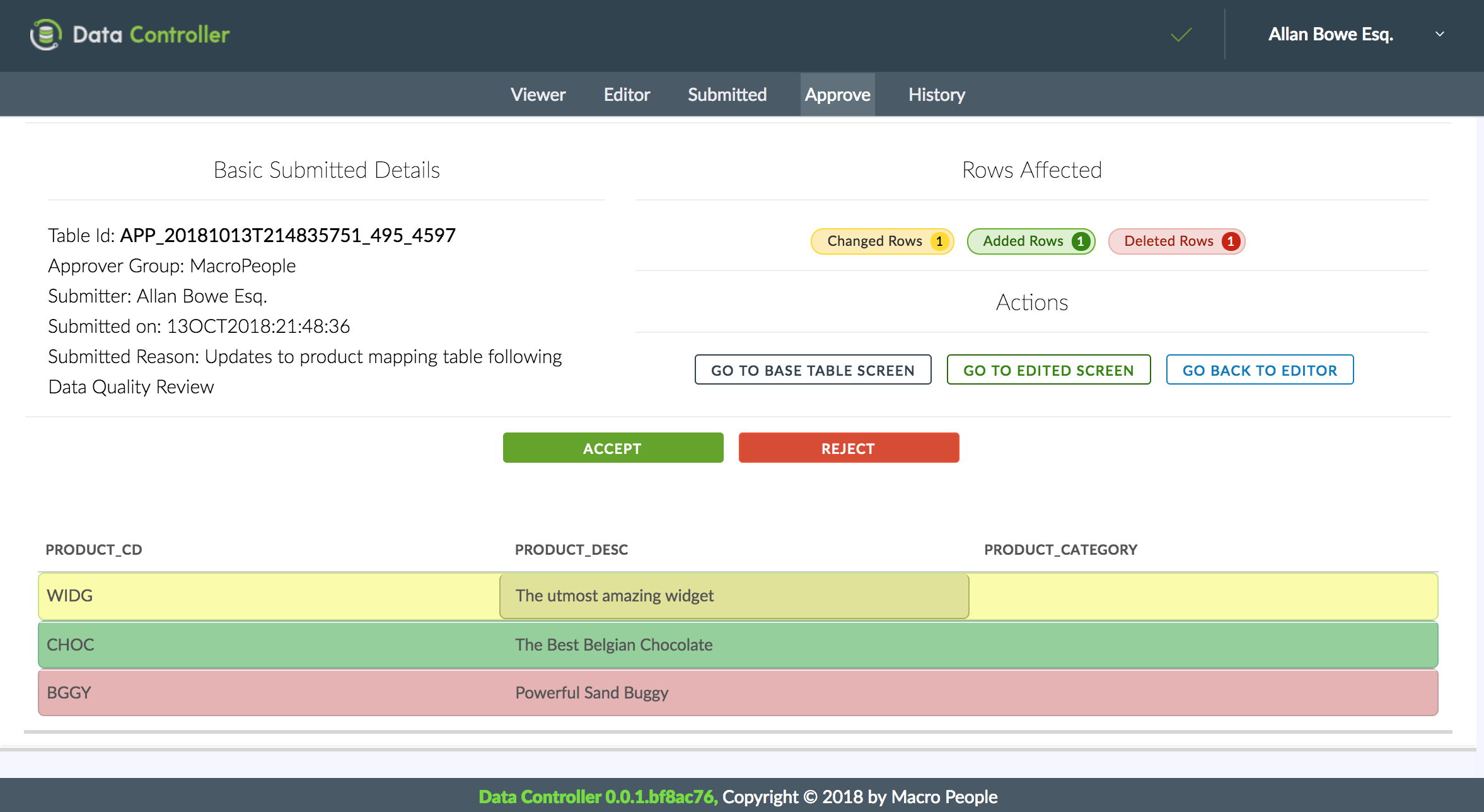The image size is (1484, 812).
Task: Select the red BGGY deleted row
Action: point(738,693)
